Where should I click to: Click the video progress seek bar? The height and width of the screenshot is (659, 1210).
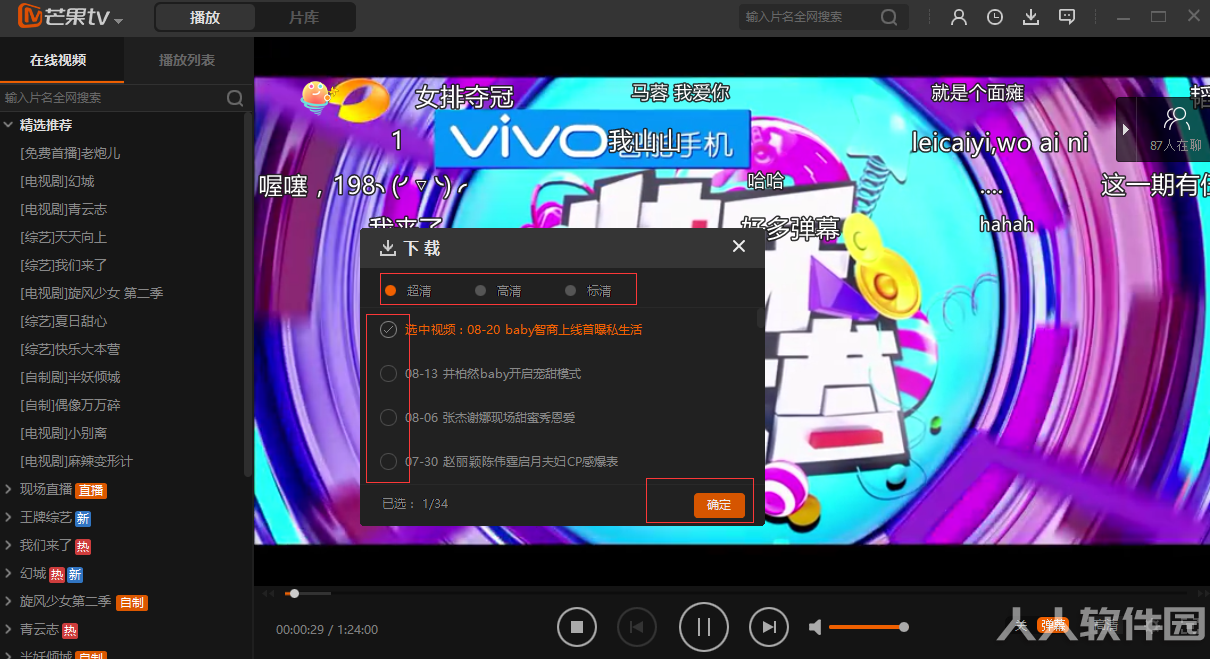(x=731, y=593)
